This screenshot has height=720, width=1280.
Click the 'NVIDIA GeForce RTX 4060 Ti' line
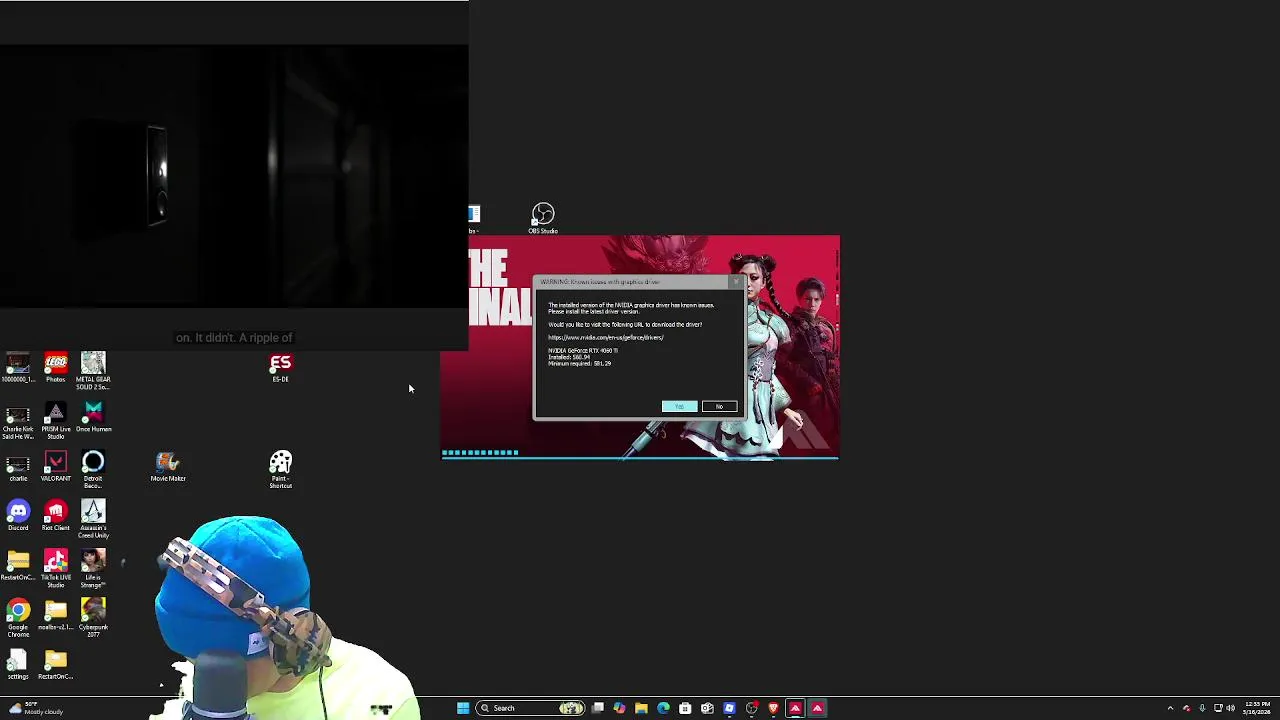(x=582, y=351)
